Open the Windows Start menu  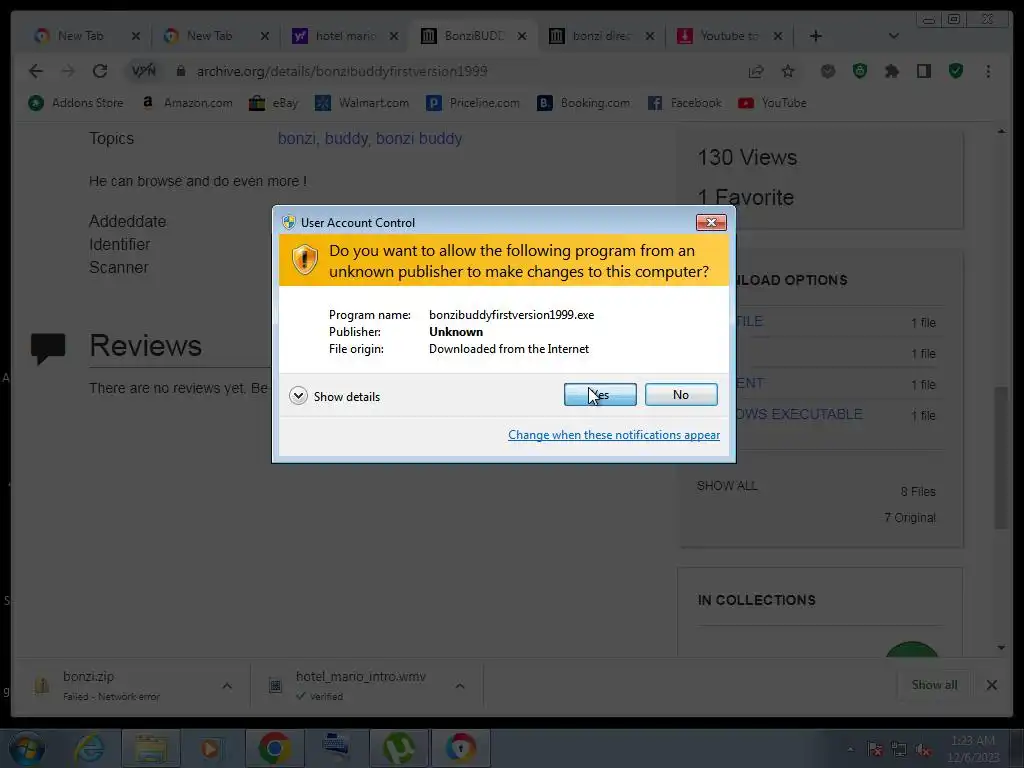26,748
